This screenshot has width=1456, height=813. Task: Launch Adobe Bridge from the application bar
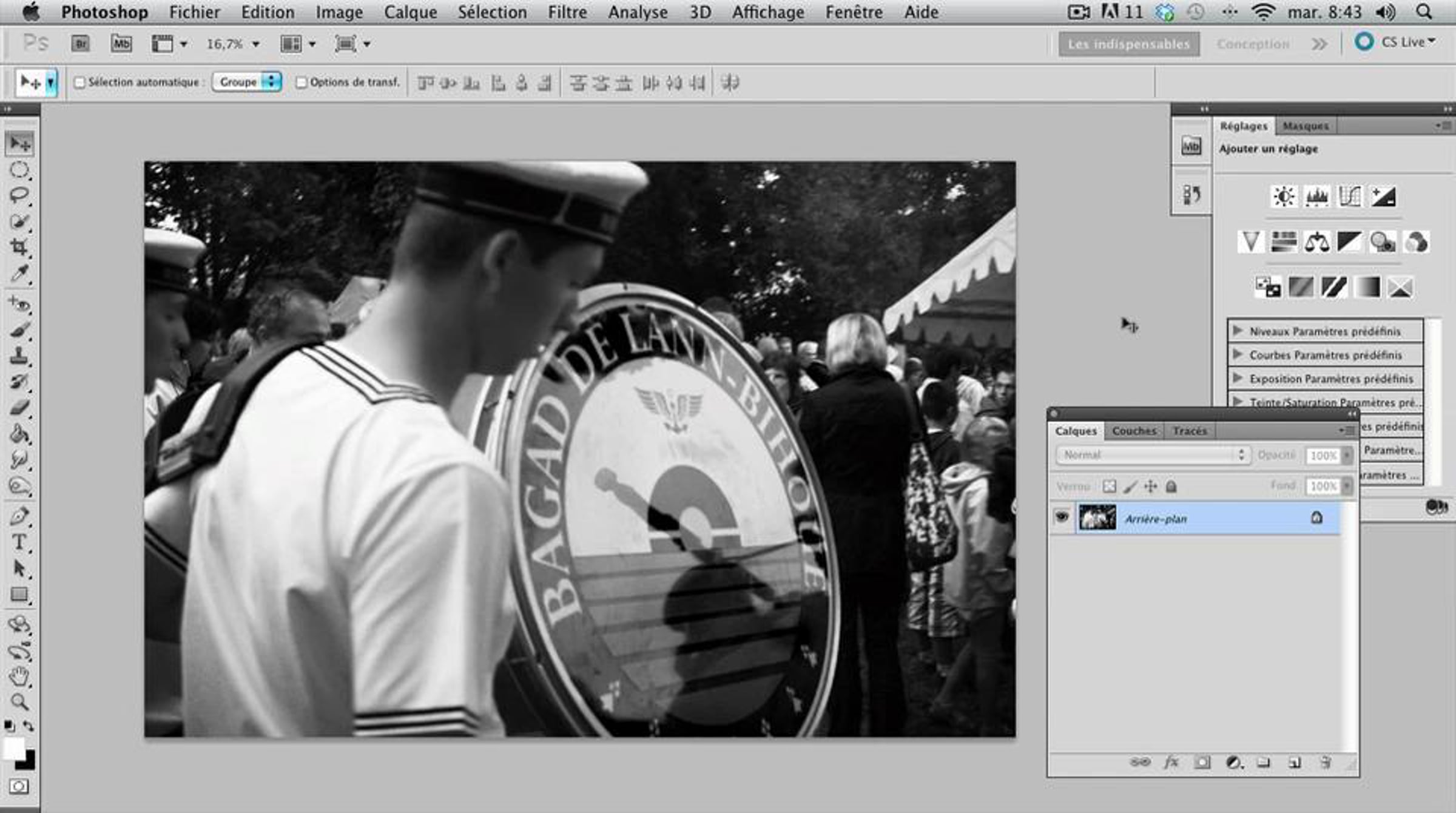pyautogui.click(x=80, y=44)
